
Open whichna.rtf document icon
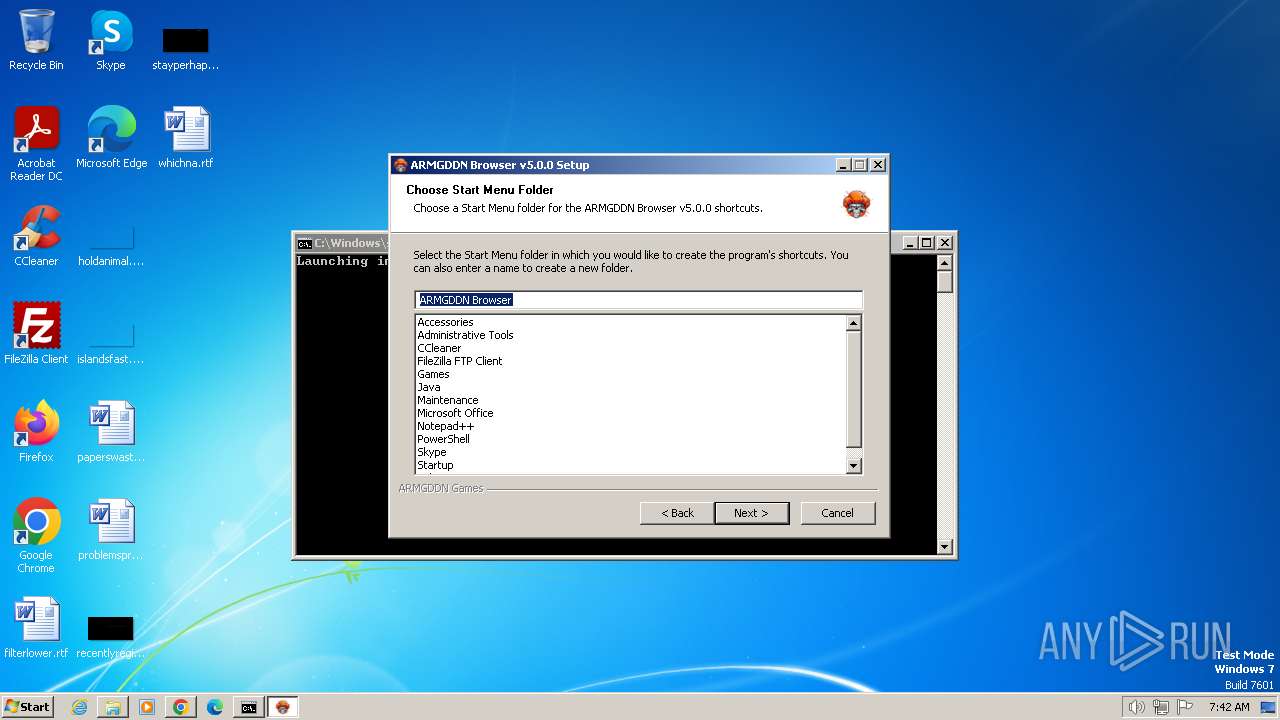point(185,137)
